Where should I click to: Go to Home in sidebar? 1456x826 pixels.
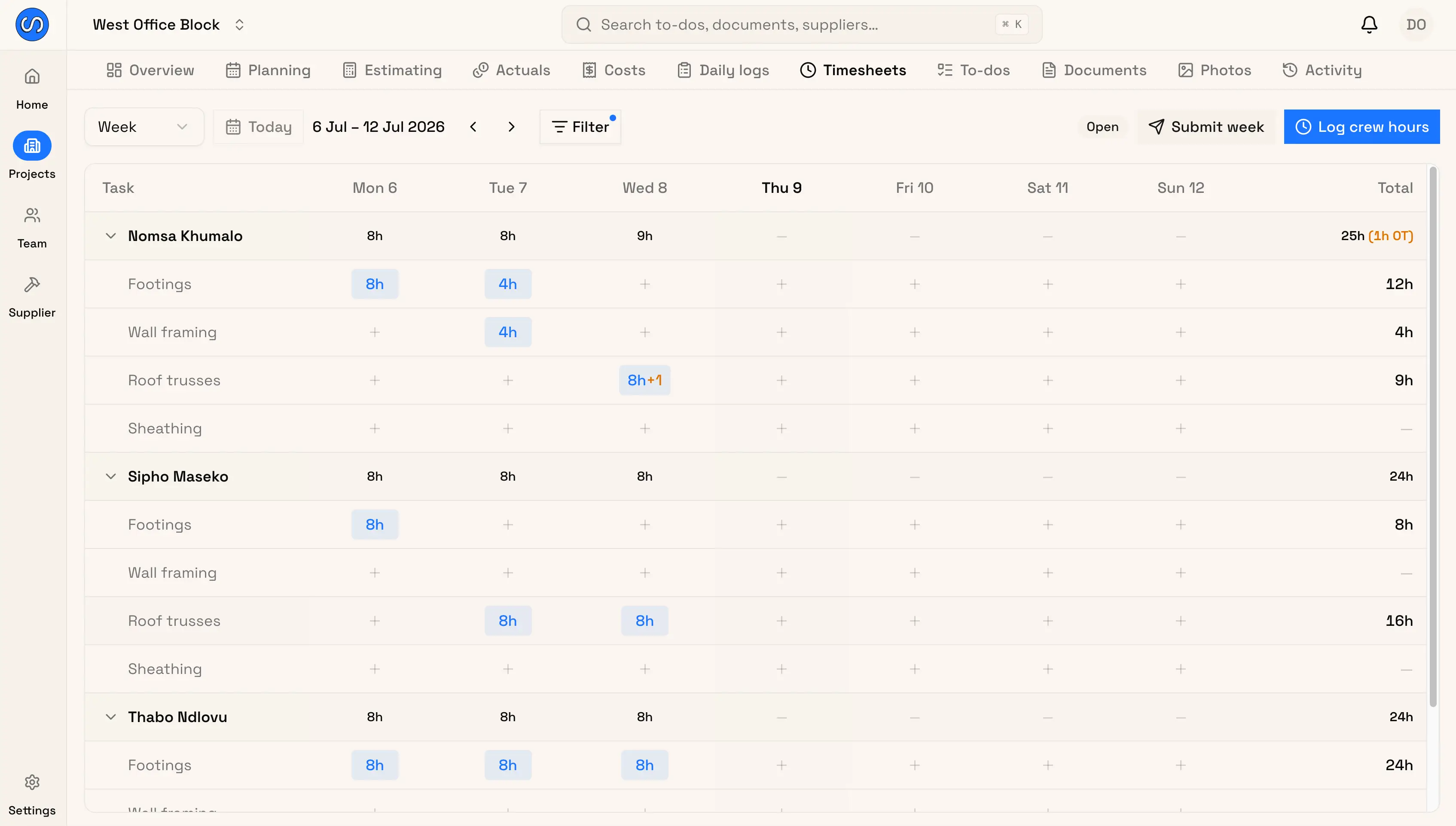32,88
